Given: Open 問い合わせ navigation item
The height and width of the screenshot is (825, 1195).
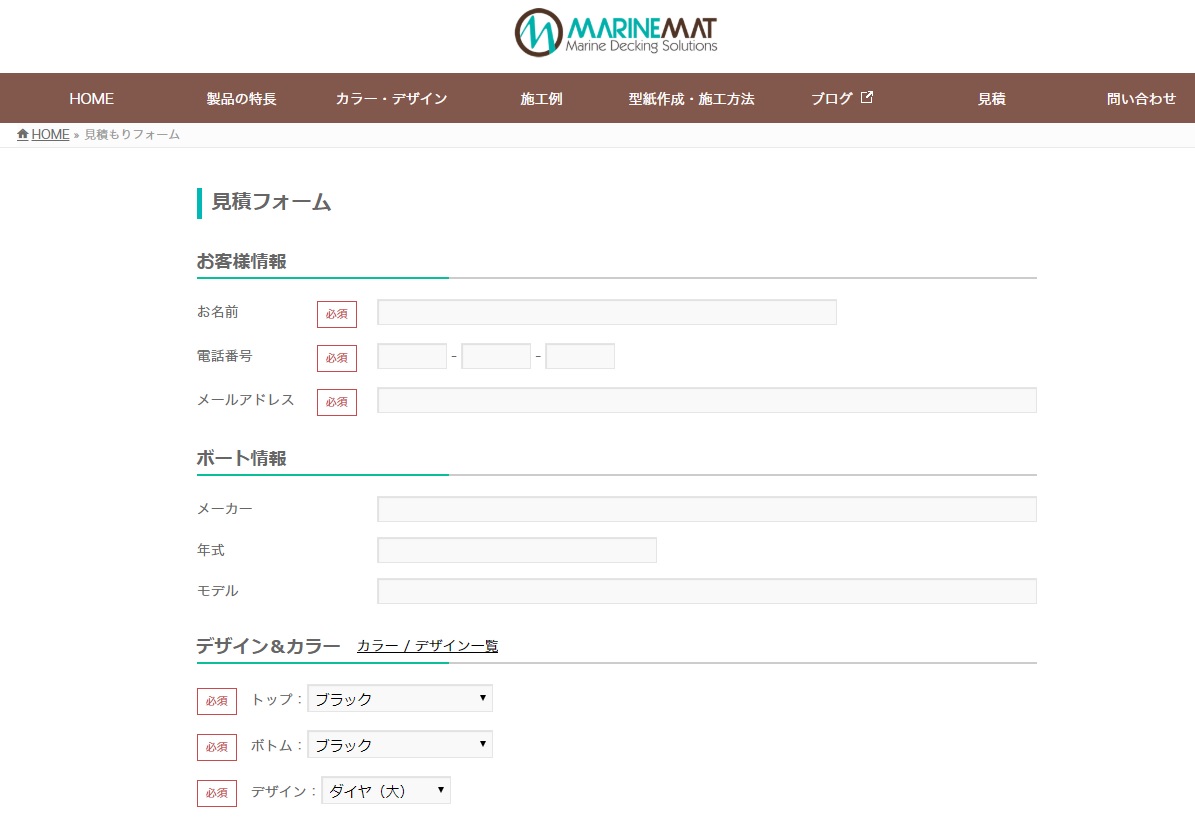Looking at the screenshot, I should click(x=1141, y=99).
